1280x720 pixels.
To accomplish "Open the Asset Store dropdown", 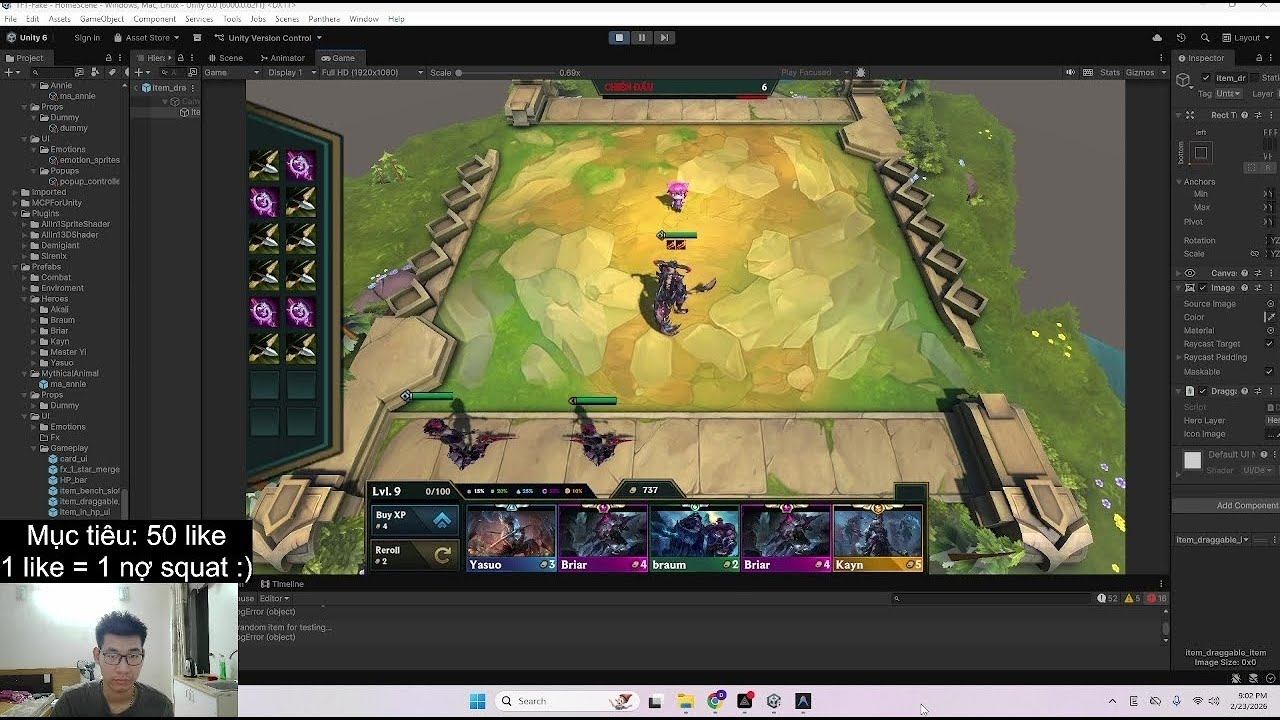I will [147, 38].
